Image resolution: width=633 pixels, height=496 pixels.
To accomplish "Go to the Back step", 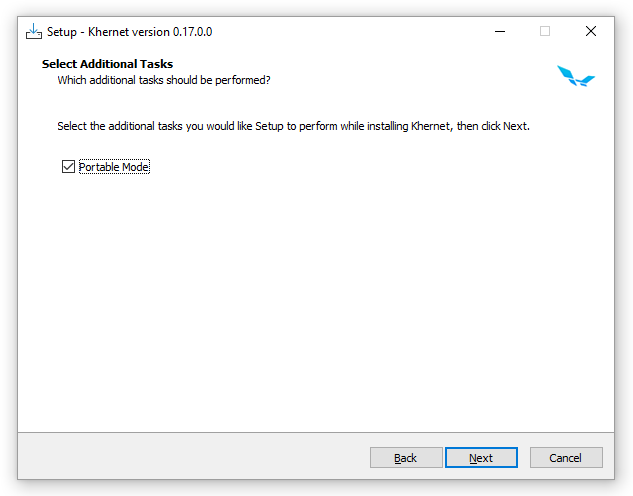I will click(x=405, y=458).
